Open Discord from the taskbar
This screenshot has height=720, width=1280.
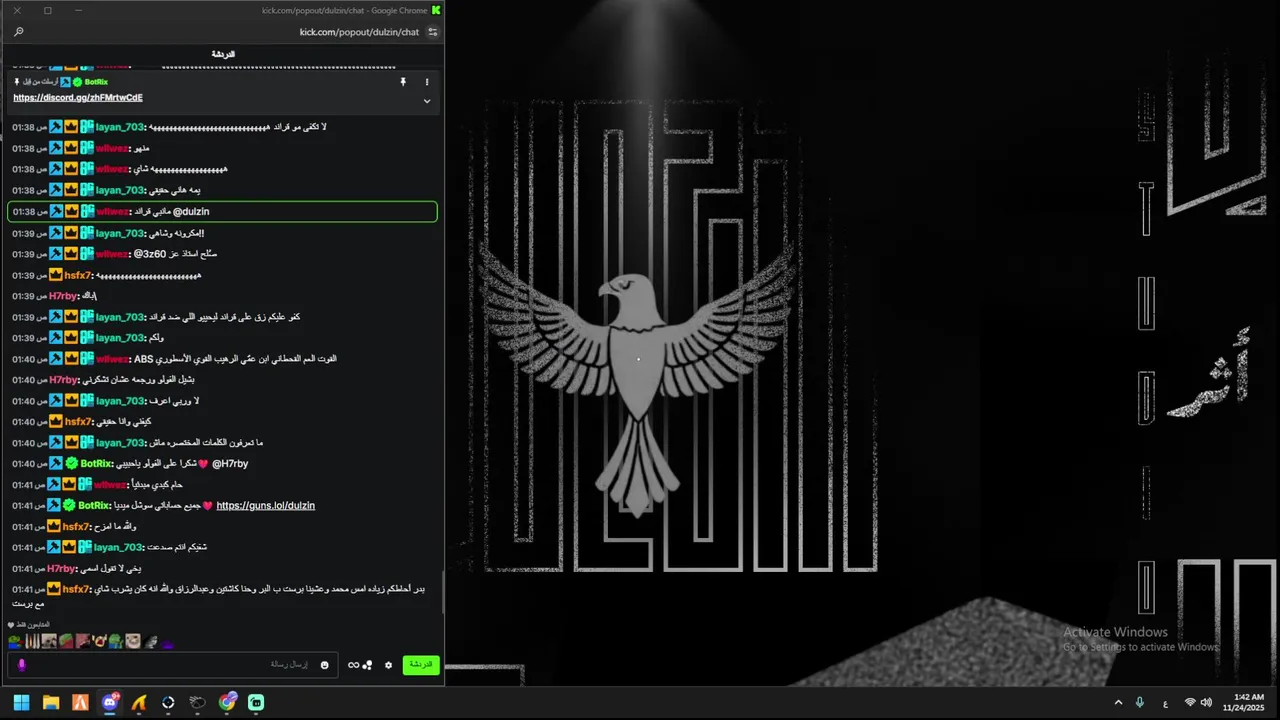pos(110,703)
